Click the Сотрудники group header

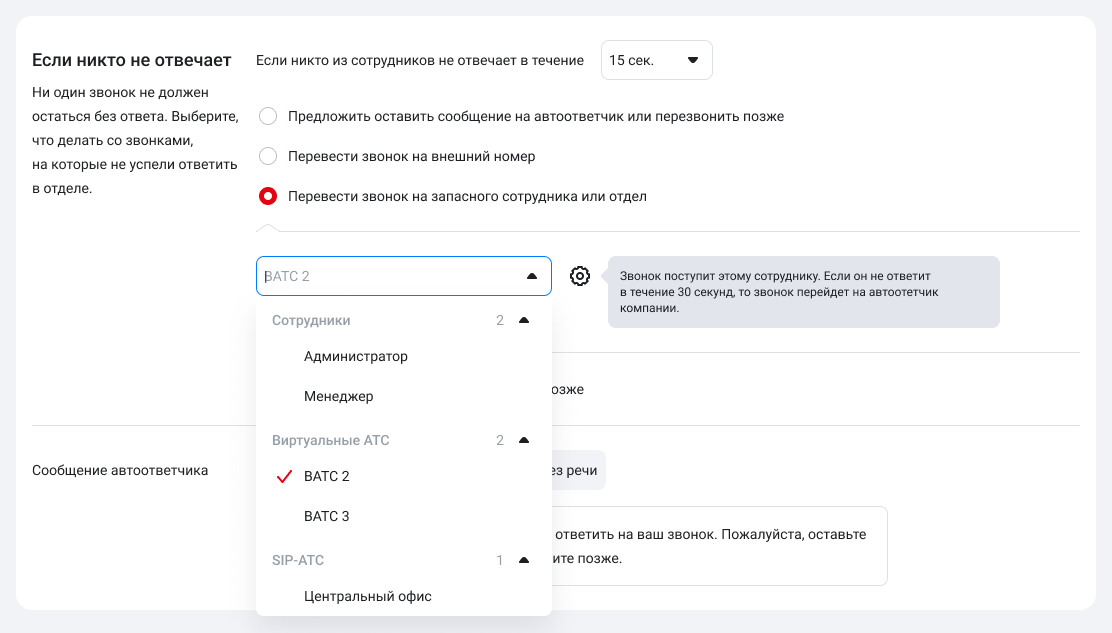[x=311, y=320]
